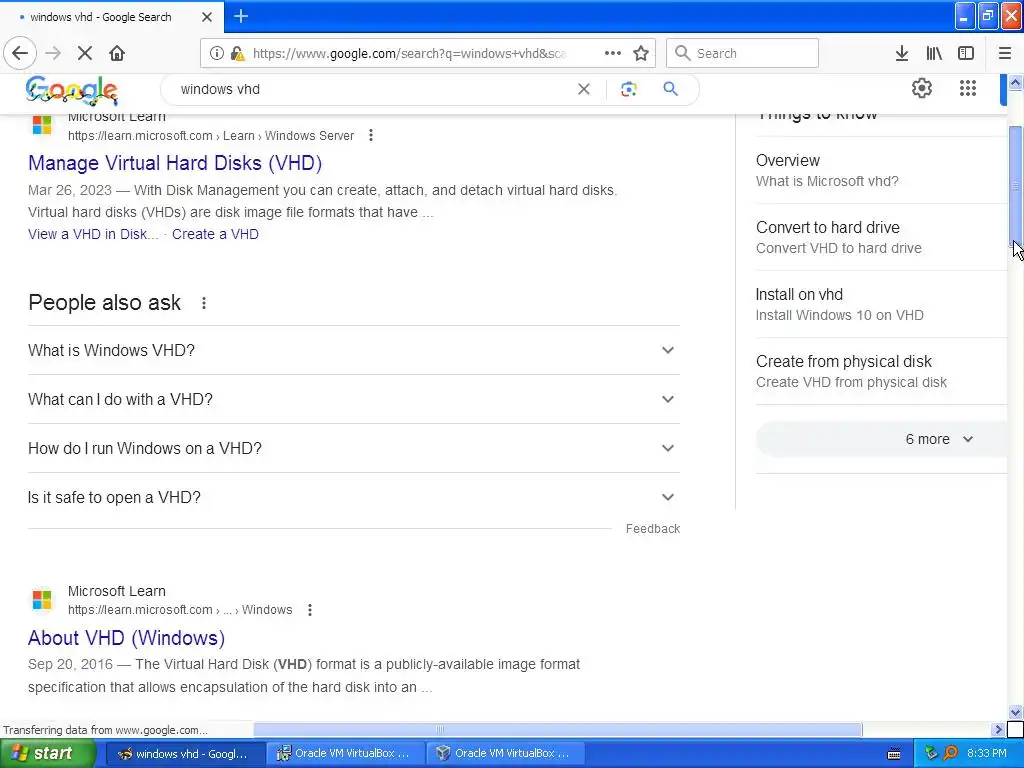Click the keyboard icon in system tray
Viewport: 1024px width, 768px height.
(894, 754)
